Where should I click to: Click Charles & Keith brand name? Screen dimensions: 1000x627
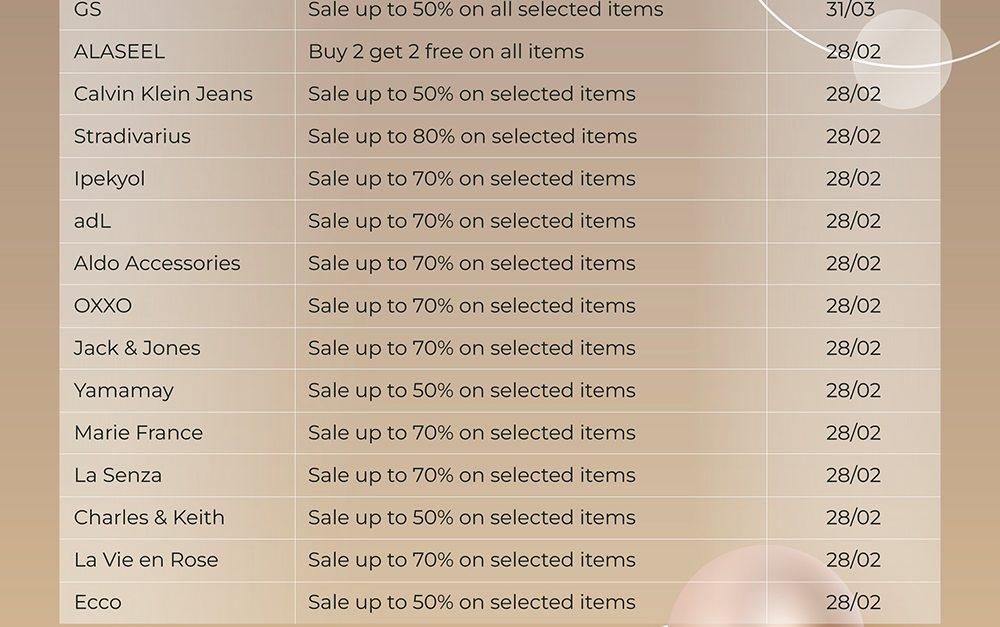coord(149,517)
